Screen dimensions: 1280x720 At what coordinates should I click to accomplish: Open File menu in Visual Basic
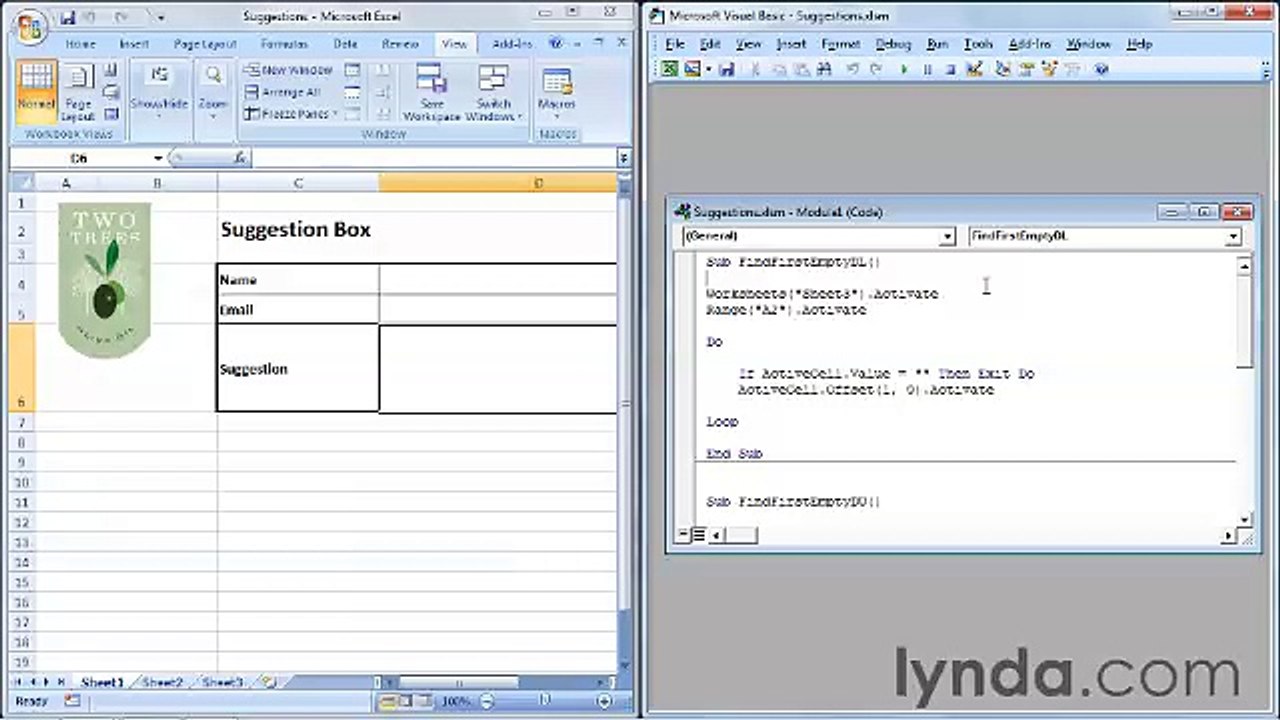click(675, 44)
